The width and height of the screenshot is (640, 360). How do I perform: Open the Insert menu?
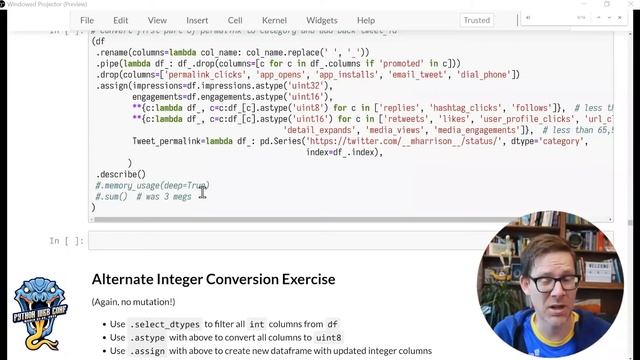point(197,20)
